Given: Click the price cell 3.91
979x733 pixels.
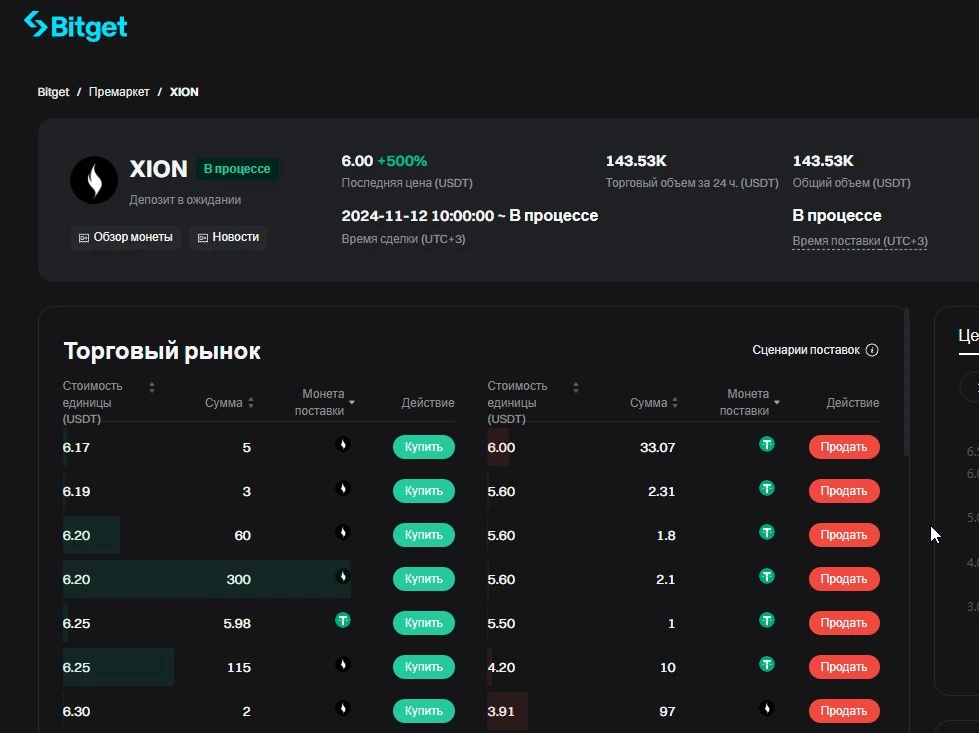Looking at the screenshot, I should point(501,711).
